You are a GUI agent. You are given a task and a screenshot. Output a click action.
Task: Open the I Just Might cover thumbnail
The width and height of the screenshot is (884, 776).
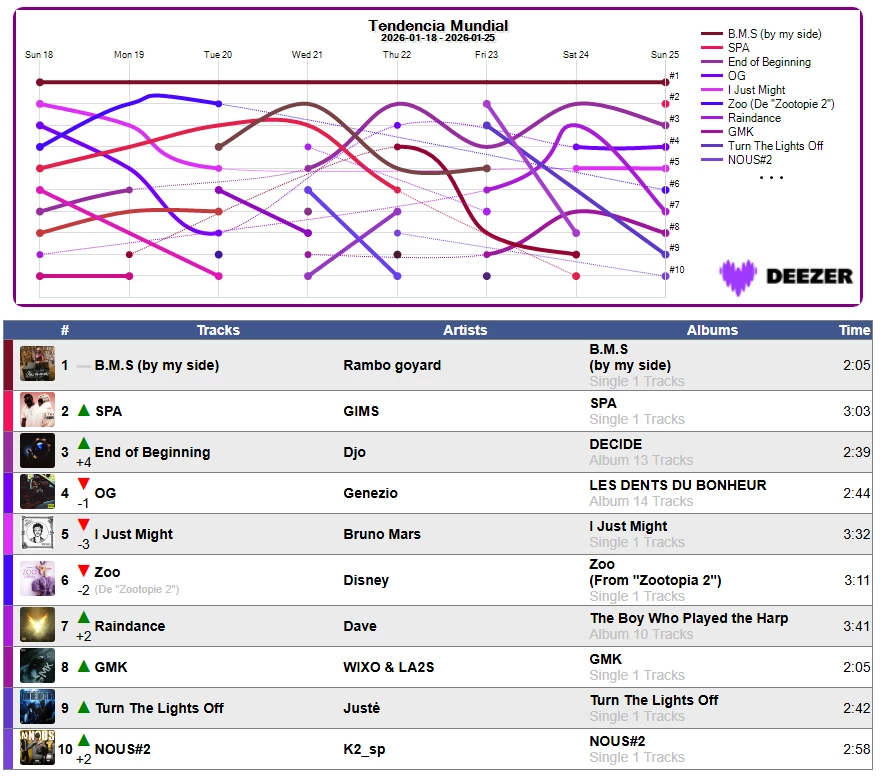[x=37, y=533]
